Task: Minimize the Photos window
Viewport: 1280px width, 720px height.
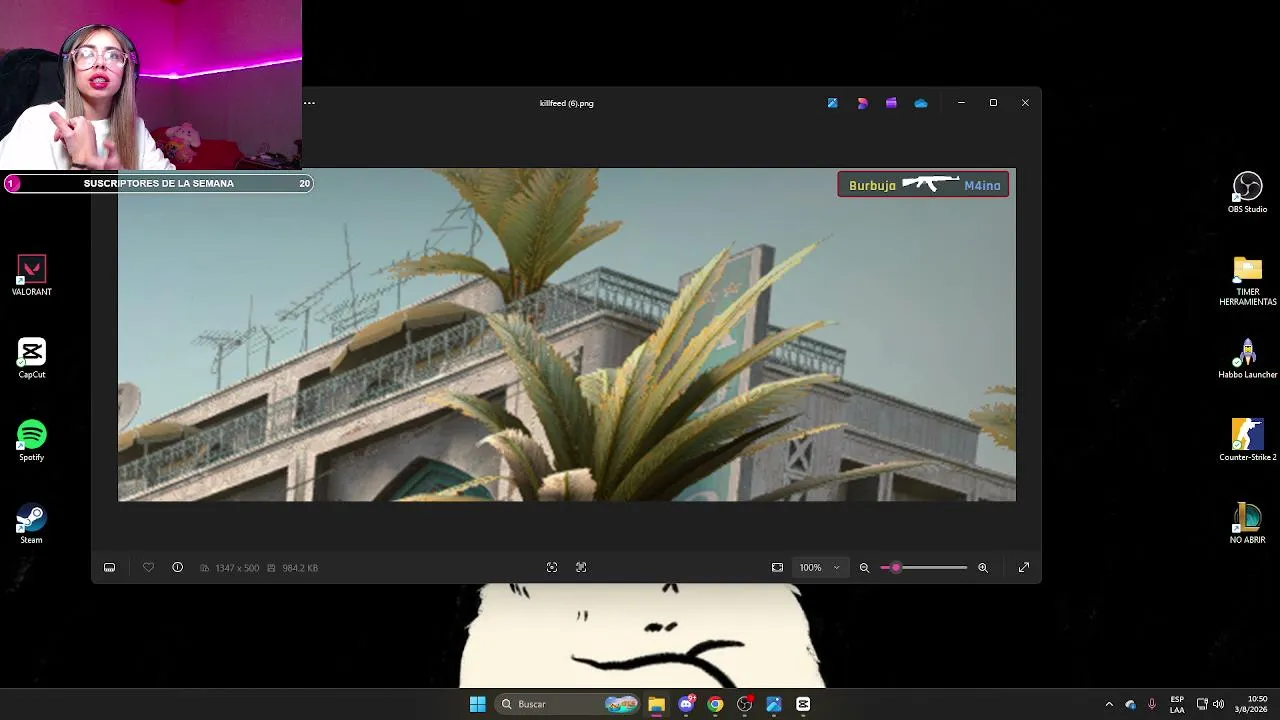Action: [x=961, y=103]
